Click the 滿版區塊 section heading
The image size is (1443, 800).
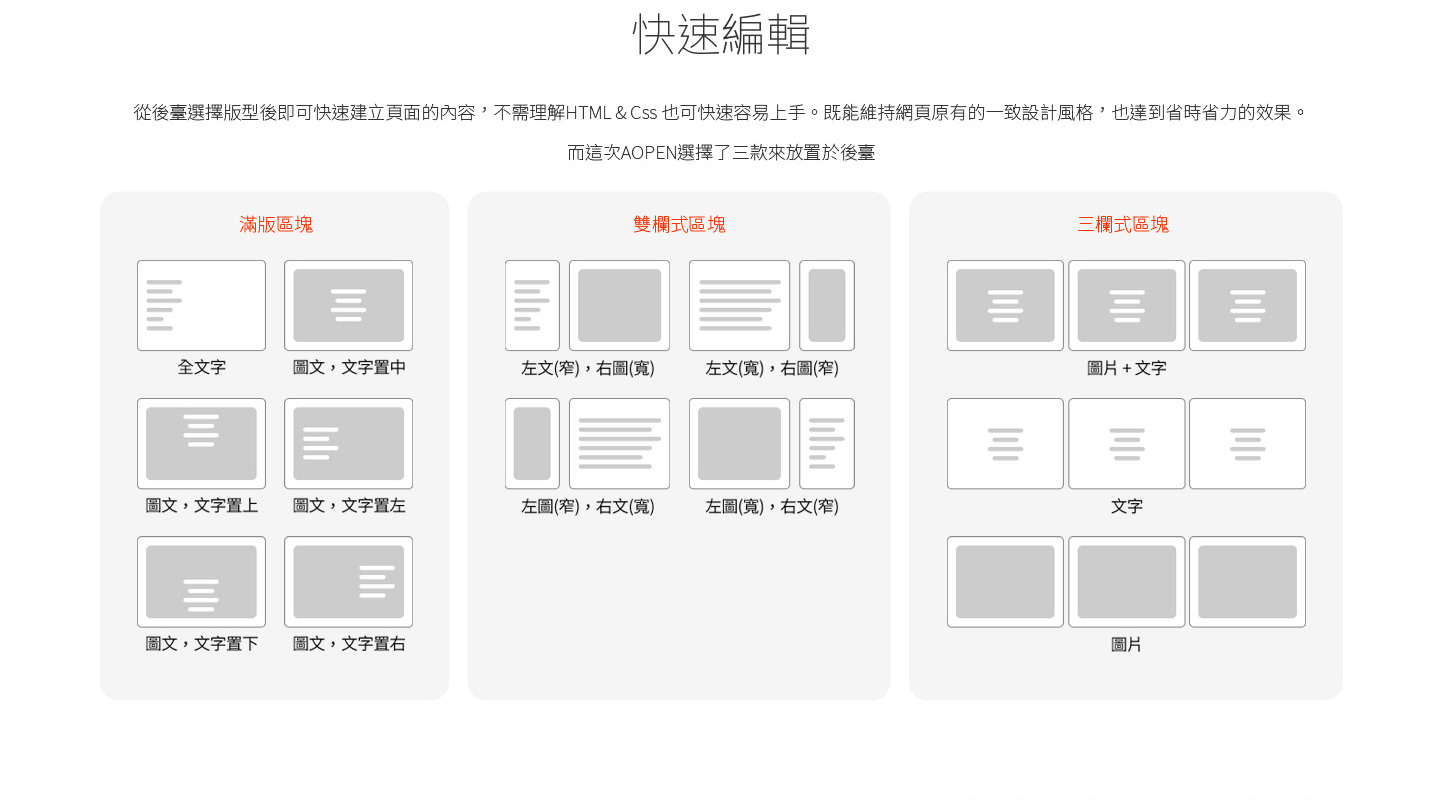coord(276,224)
